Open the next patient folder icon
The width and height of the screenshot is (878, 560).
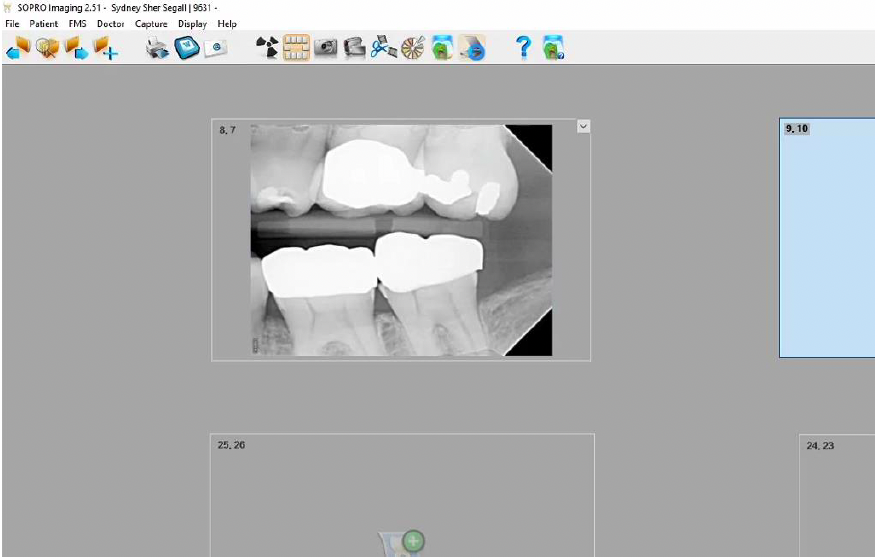point(76,48)
